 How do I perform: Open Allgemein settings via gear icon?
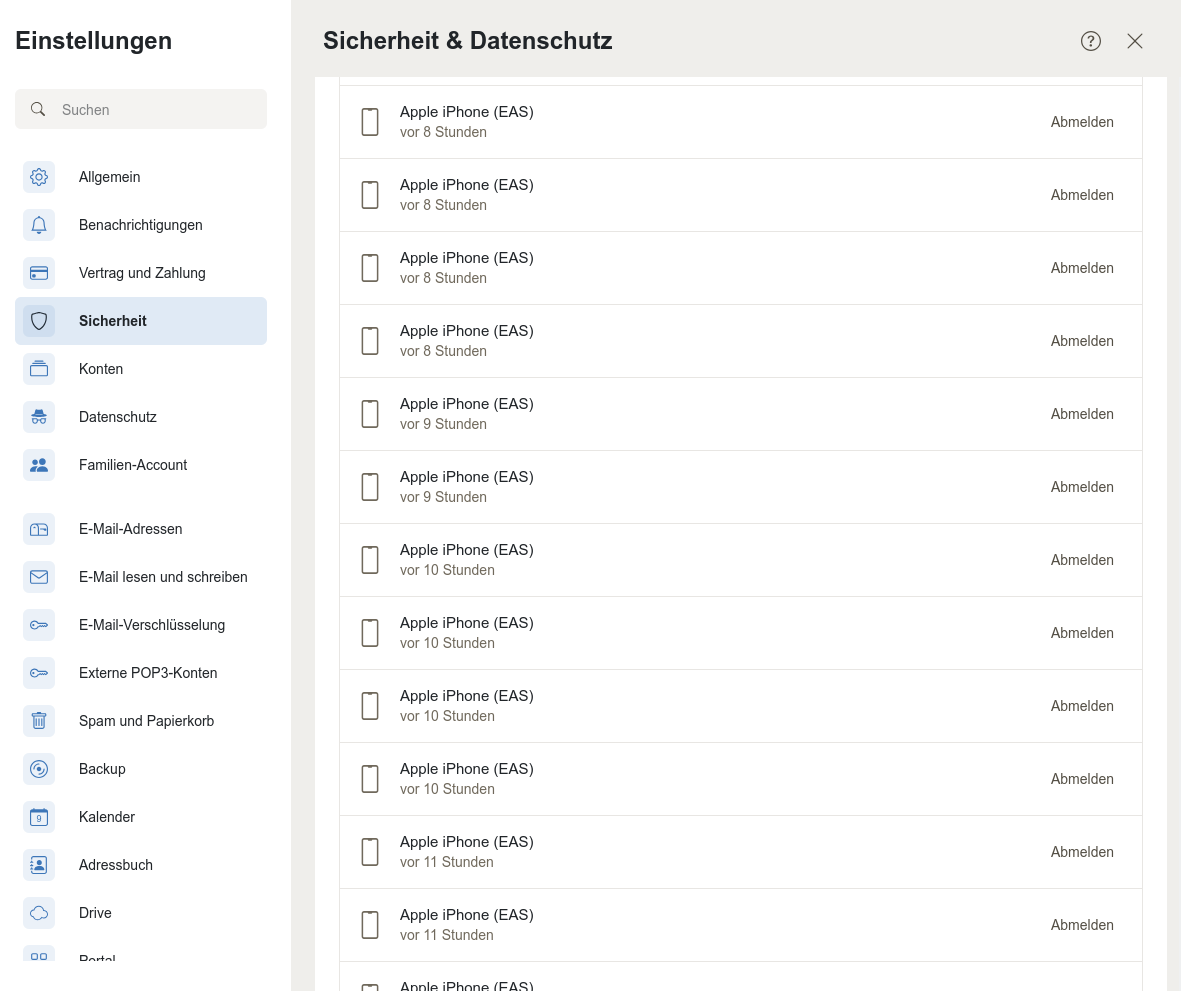[x=39, y=177]
